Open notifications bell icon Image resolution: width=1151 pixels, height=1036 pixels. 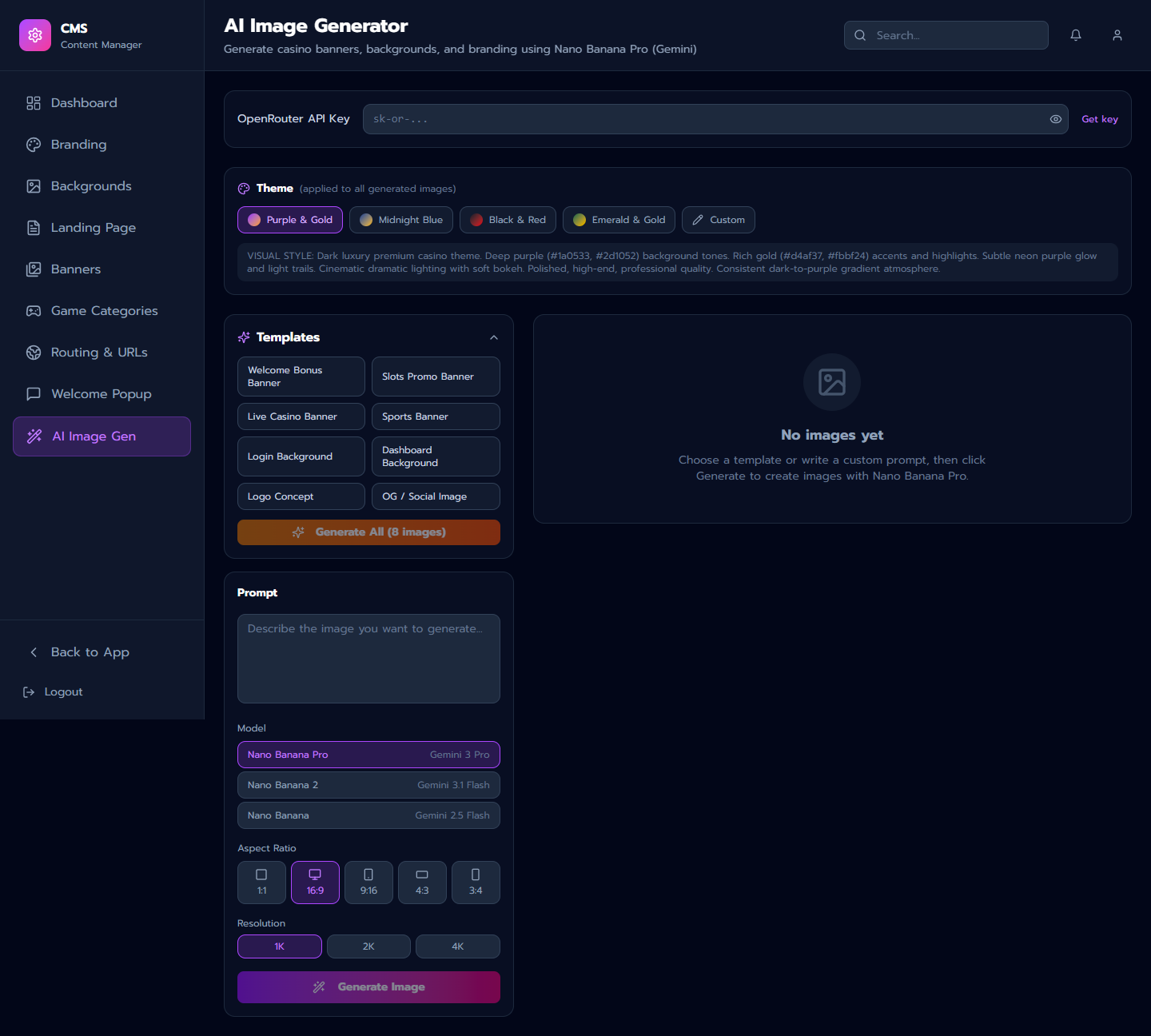(x=1076, y=35)
